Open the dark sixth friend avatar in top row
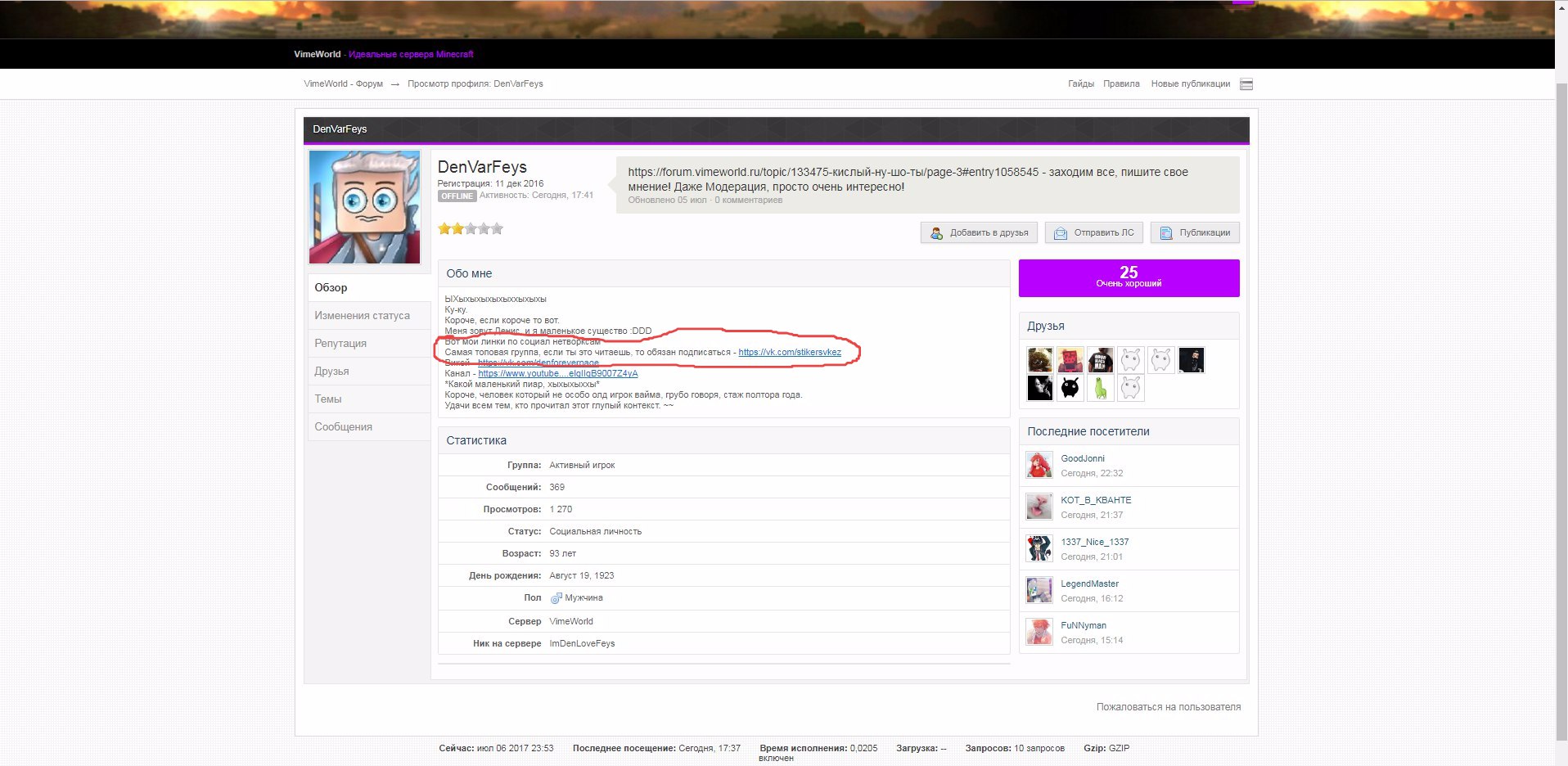Image resolution: width=1568 pixels, height=766 pixels. pos(1192,360)
